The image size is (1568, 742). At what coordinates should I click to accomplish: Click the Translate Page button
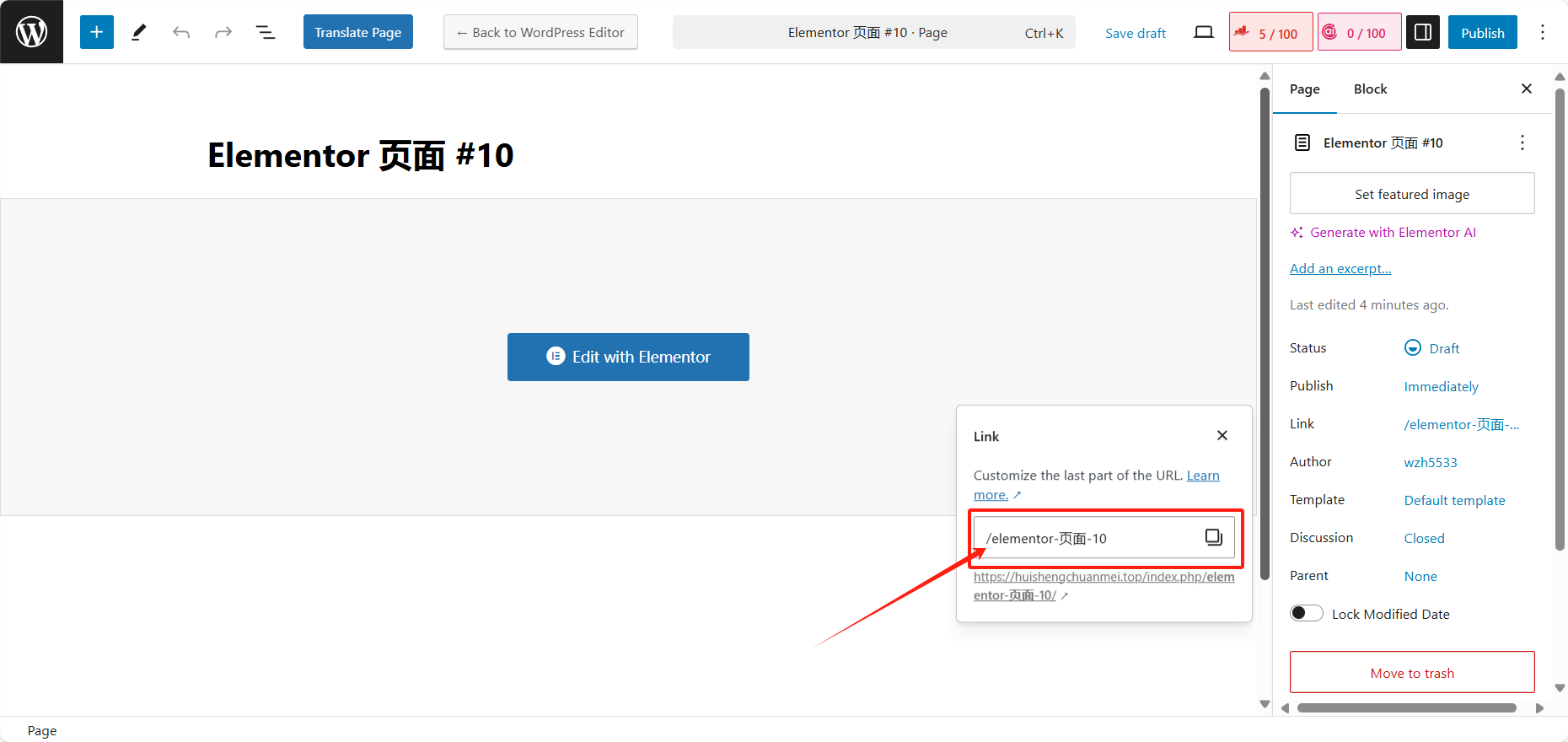click(358, 32)
